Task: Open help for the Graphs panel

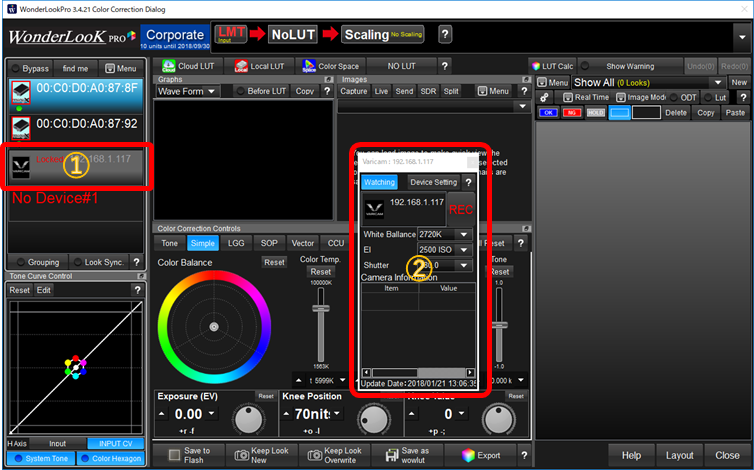Action: (x=327, y=91)
